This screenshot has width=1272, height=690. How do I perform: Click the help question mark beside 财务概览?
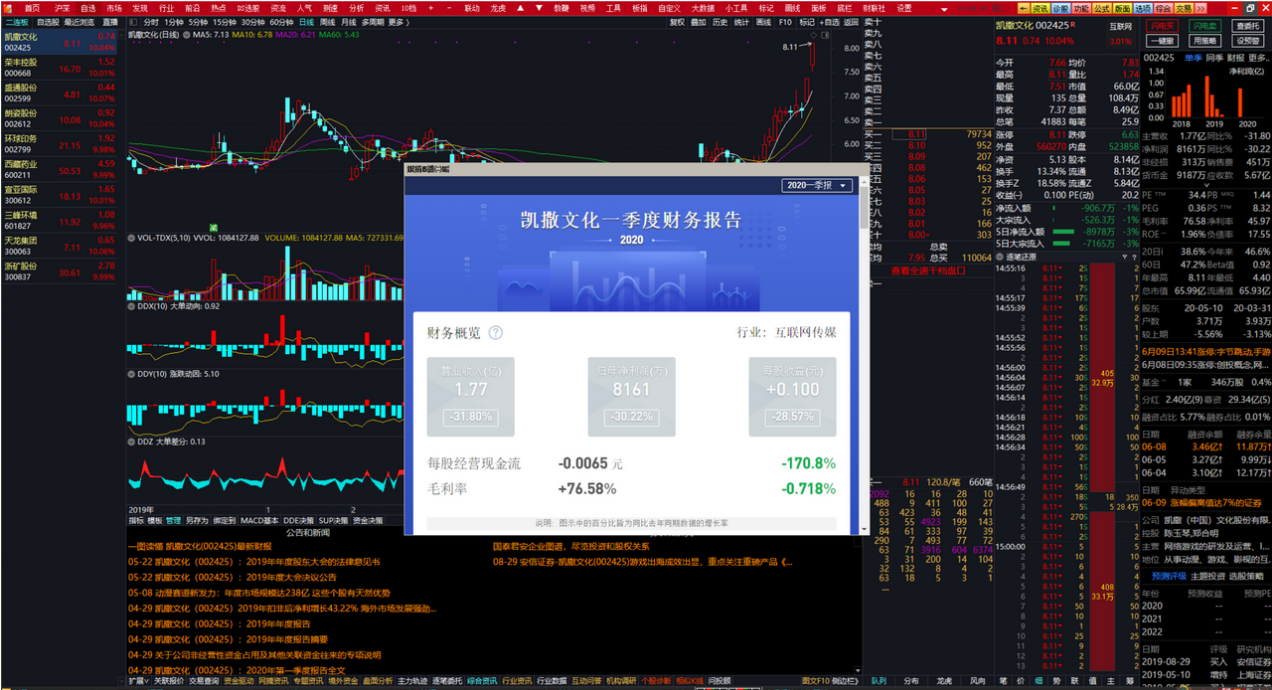(x=495, y=333)
